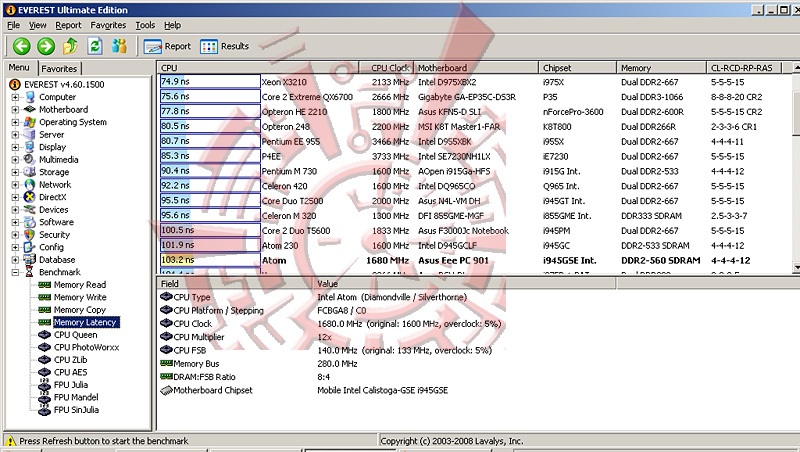
Task: Click the CPU PhotoWorxx chip icon
Action: [x=44, y=347]
